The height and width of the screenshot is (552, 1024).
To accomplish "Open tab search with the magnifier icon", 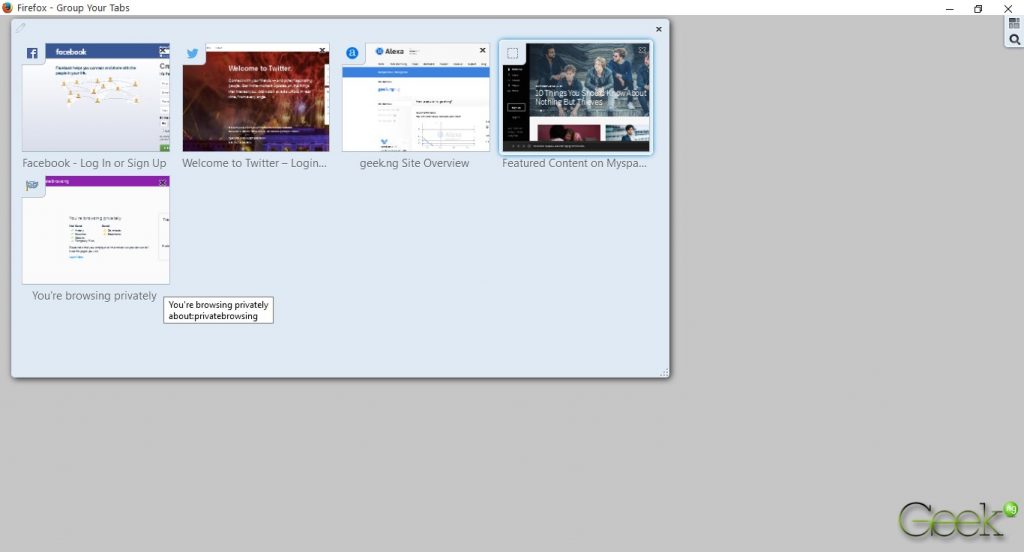I will [x=1014, y=40].
